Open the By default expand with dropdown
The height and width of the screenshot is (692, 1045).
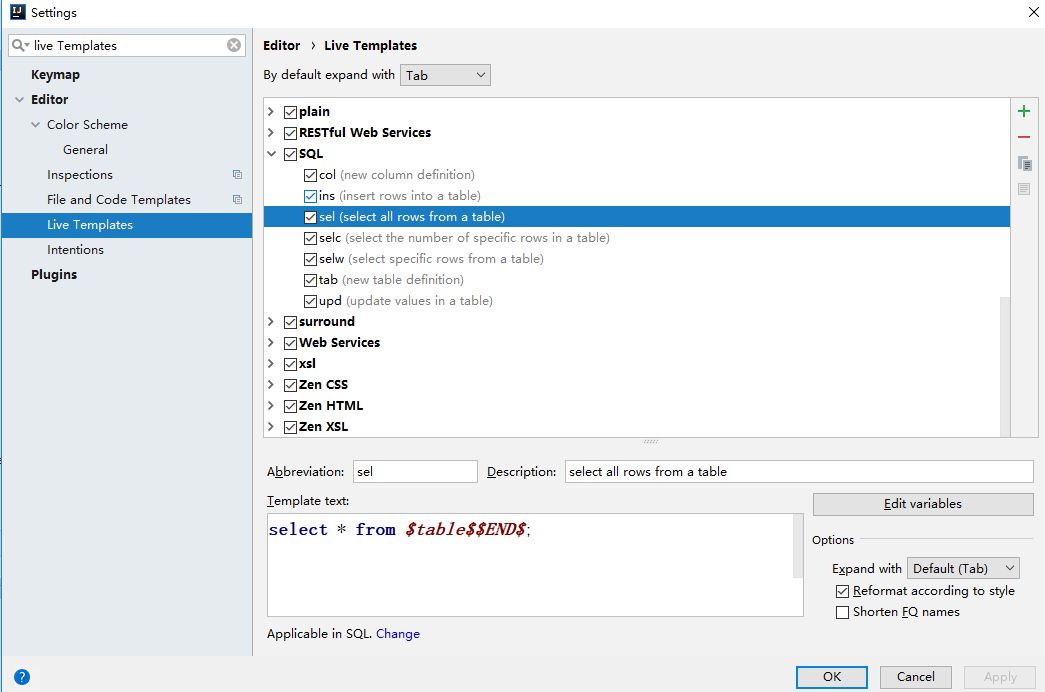[445, 75]
